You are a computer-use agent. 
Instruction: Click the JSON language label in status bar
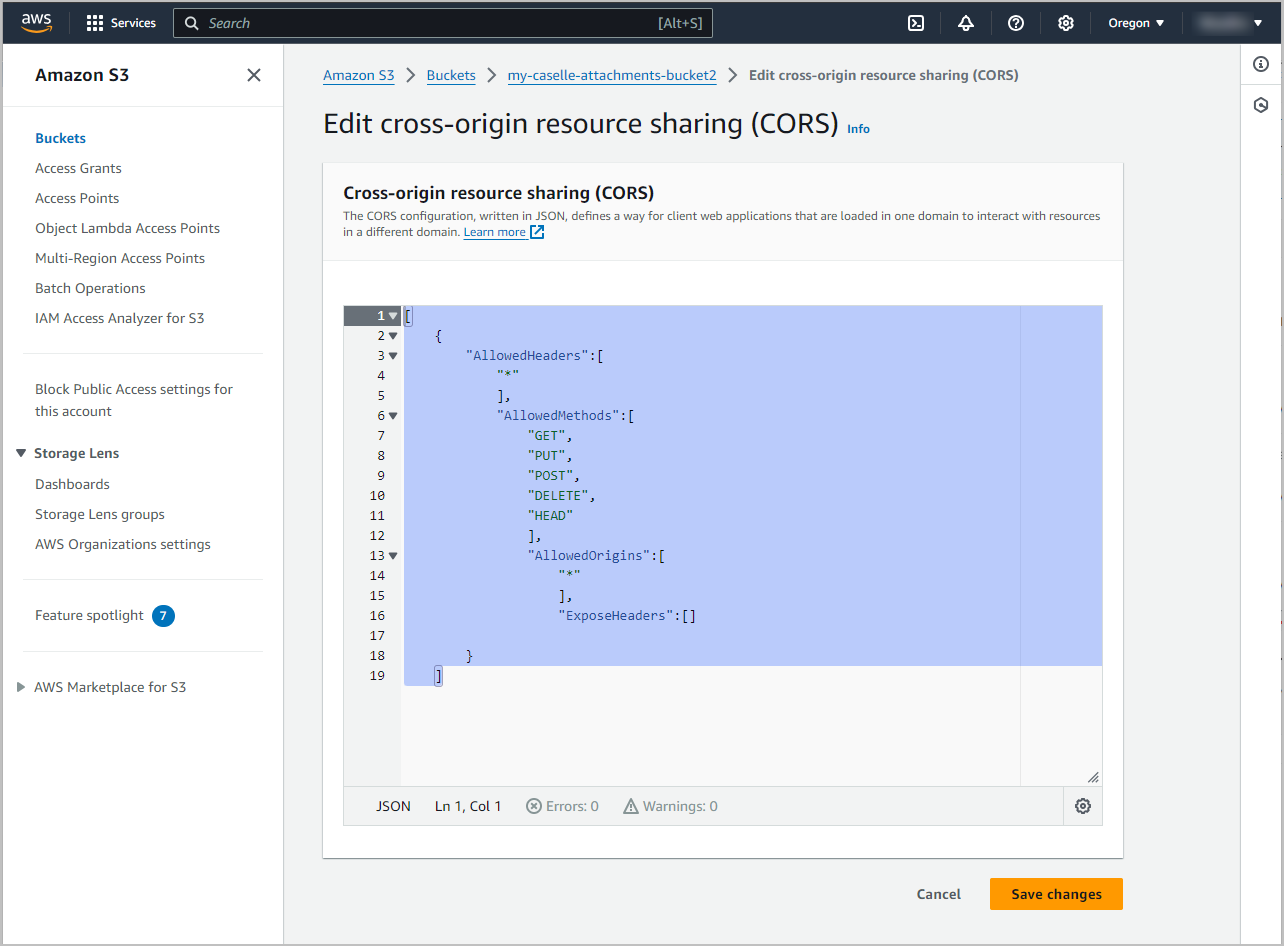tap(393, 806)
